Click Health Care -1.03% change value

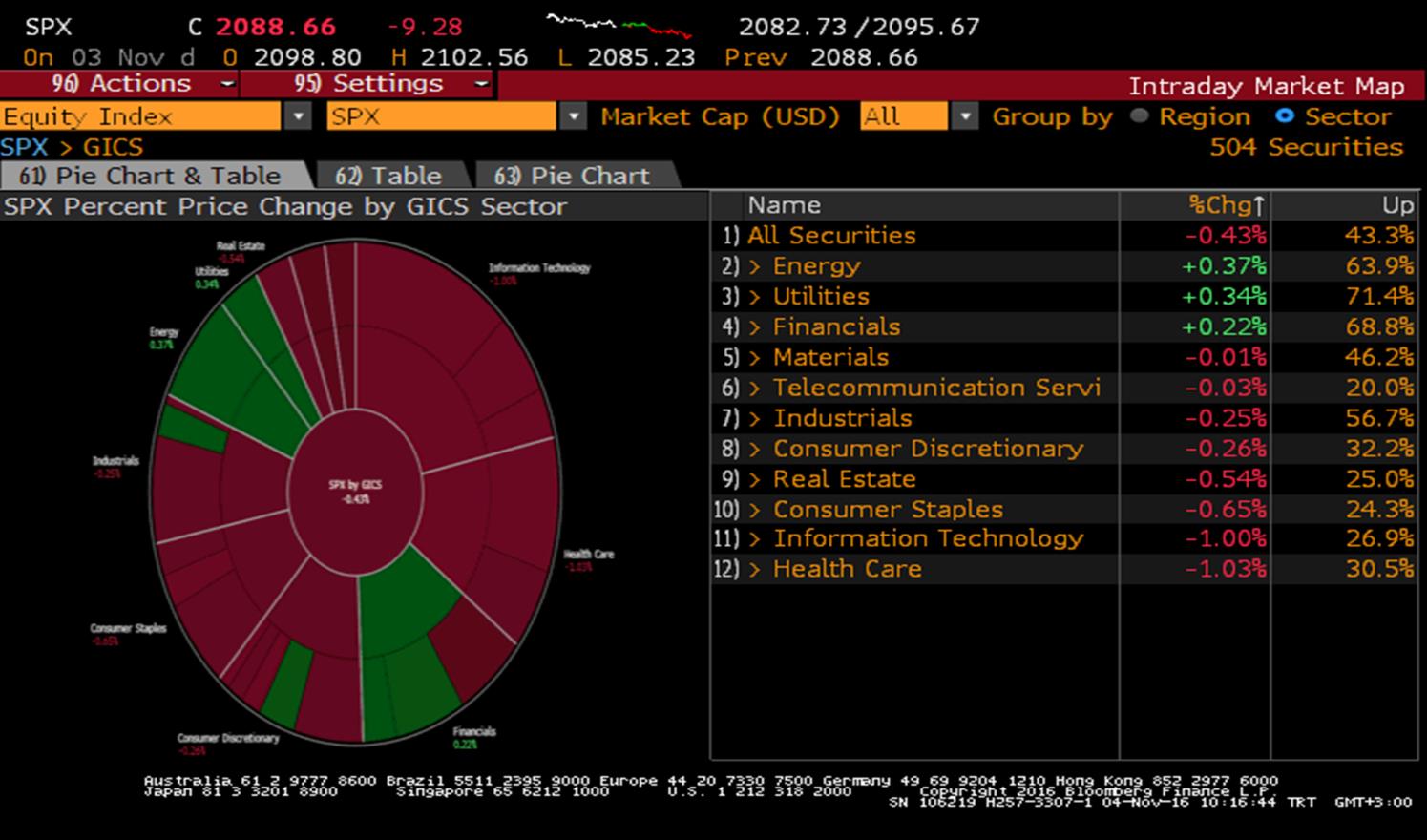click(x=1226, y=569)
